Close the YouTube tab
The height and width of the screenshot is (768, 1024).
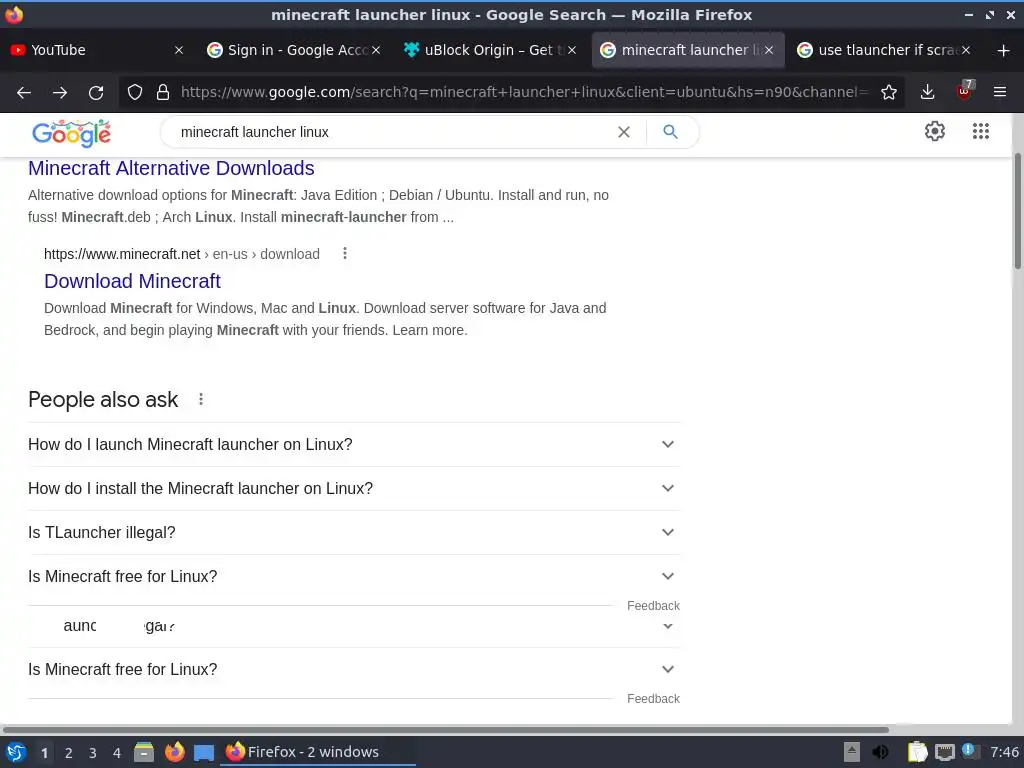point(179,50)
